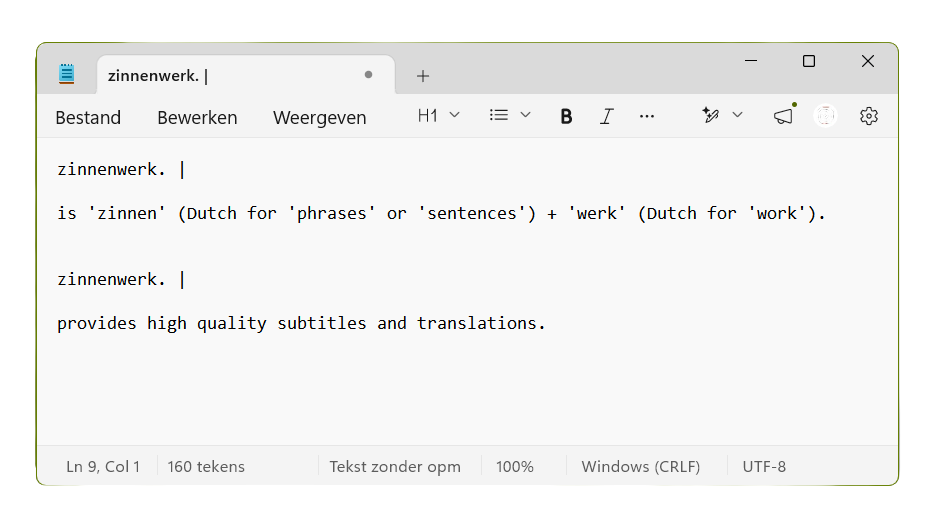Image resolution: width=940 pixels, height=512 pixels.
Task: Add a new tab with plus button
Action: coord(423,76)
